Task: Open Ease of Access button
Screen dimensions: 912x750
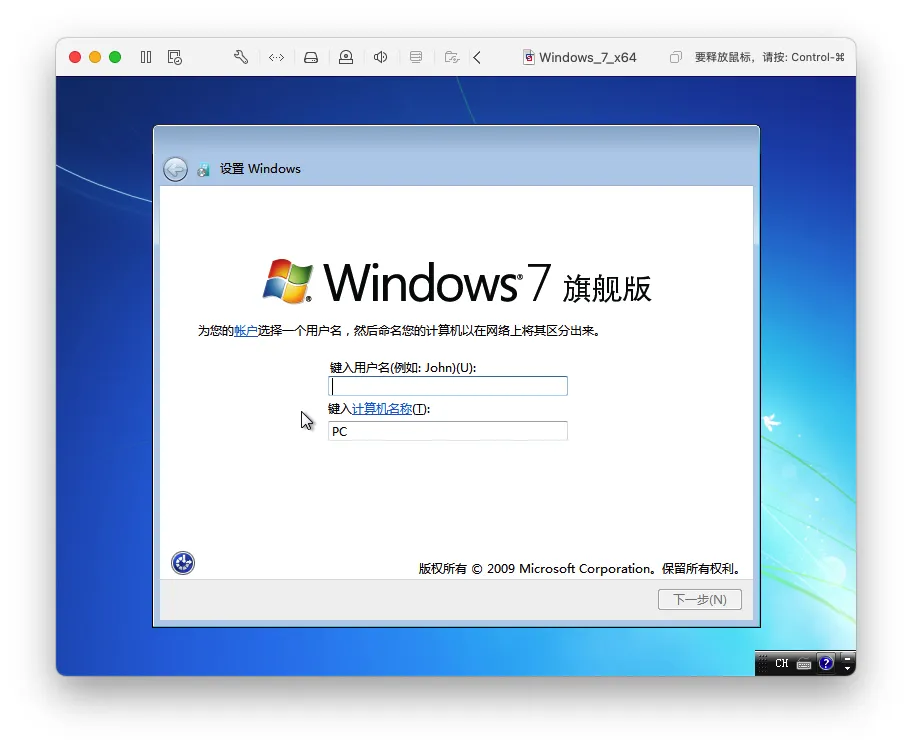Action: tap(183, 563)
